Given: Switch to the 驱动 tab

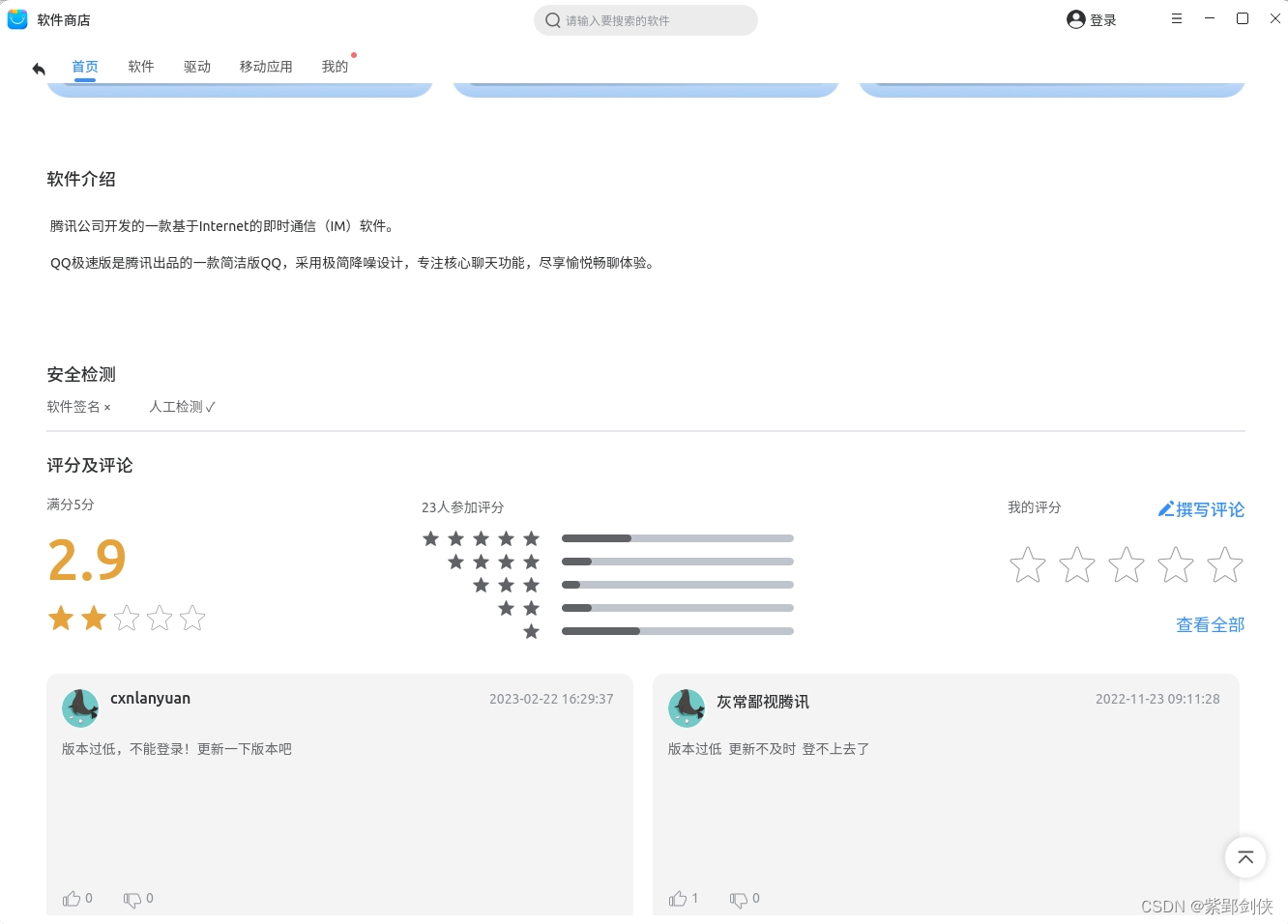Looking at the screenshot, I should tap(197, 67).
